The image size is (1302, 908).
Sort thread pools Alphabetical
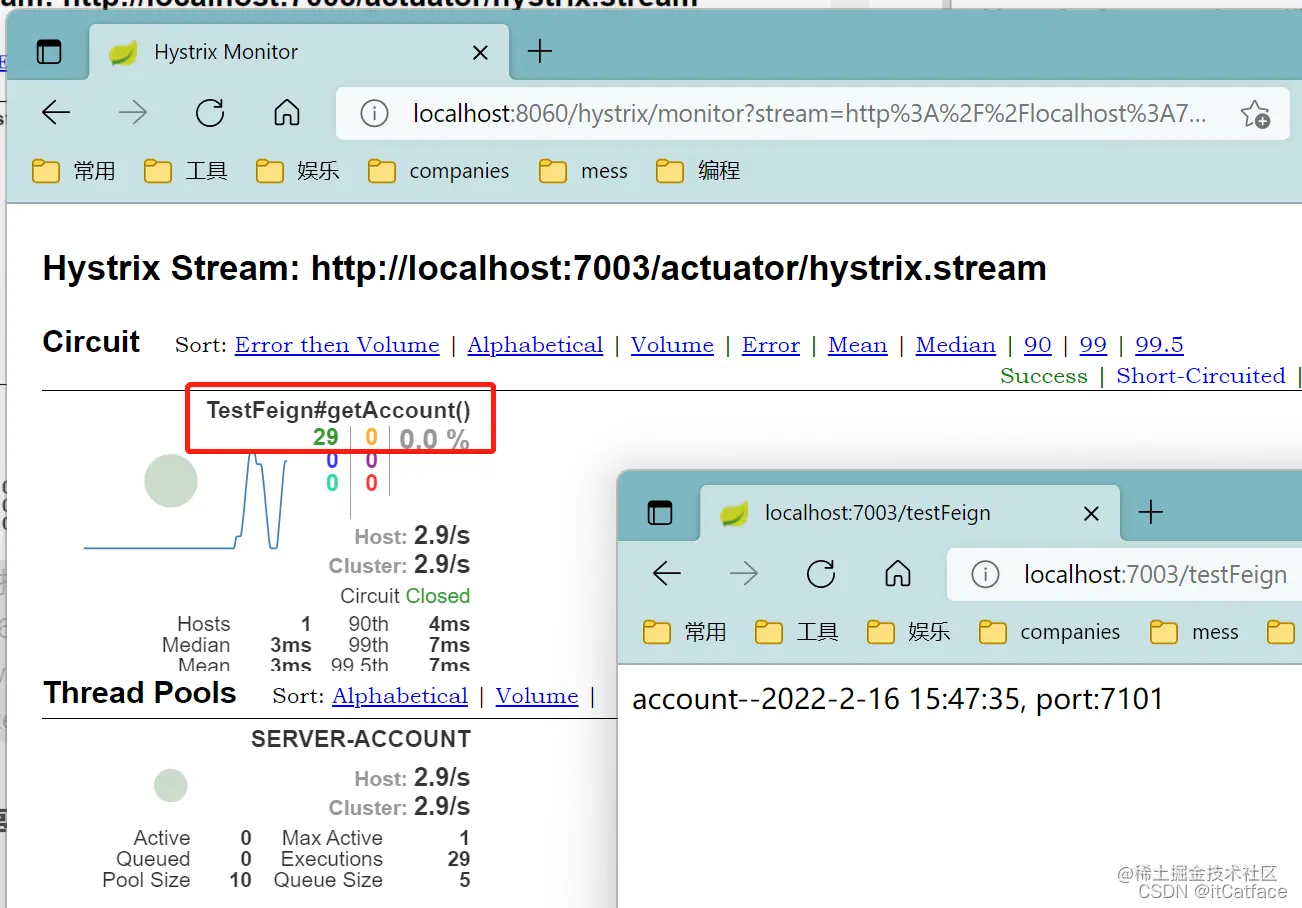(400, 696)
